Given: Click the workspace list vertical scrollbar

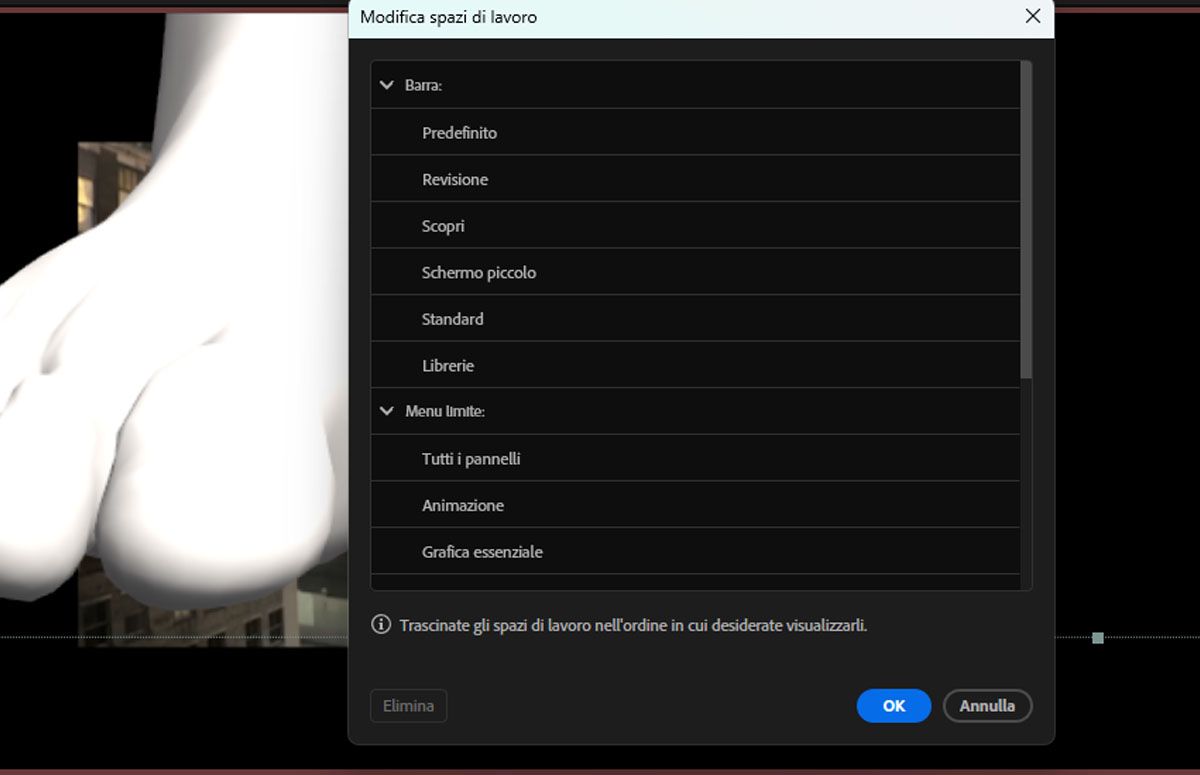Looking at the screenshot, I should pyautogui.click(x=1026, y=220).
